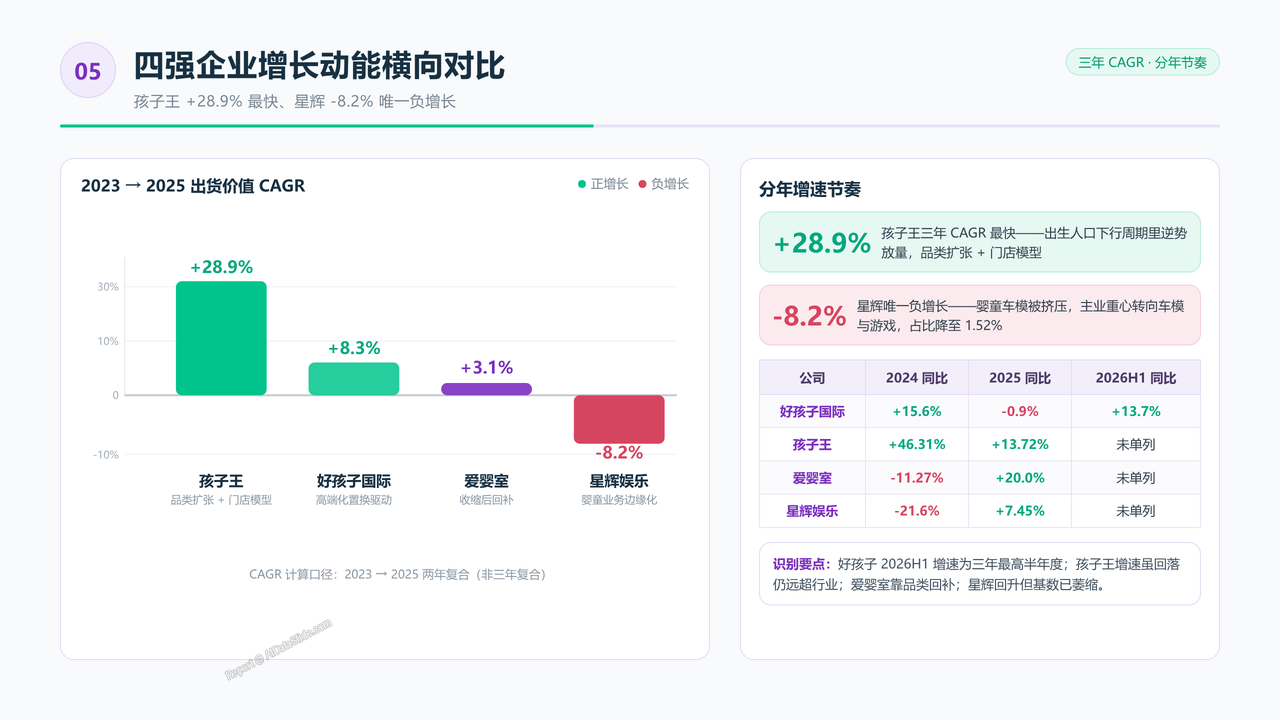
Task: Click the large red -8.2% callout figure
Action: 810,316
